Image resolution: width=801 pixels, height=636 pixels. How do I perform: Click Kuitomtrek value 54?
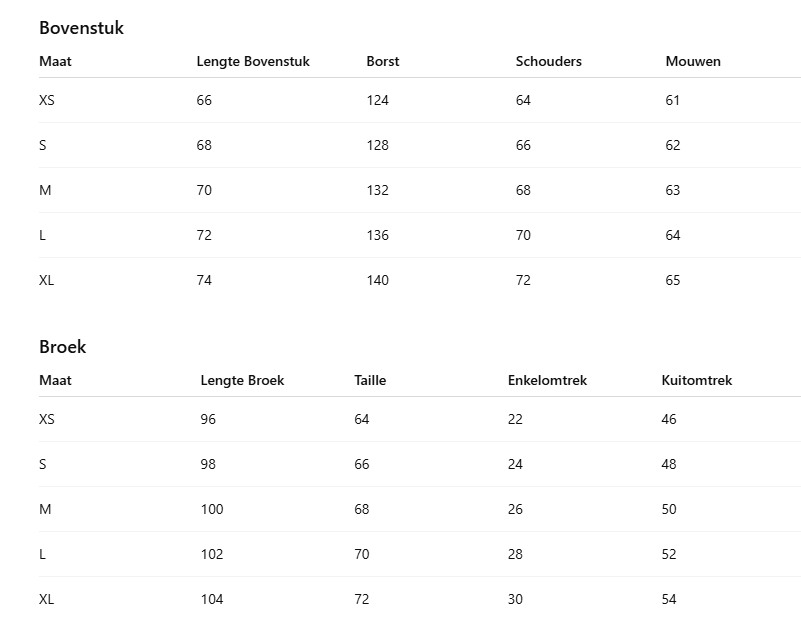669,599
